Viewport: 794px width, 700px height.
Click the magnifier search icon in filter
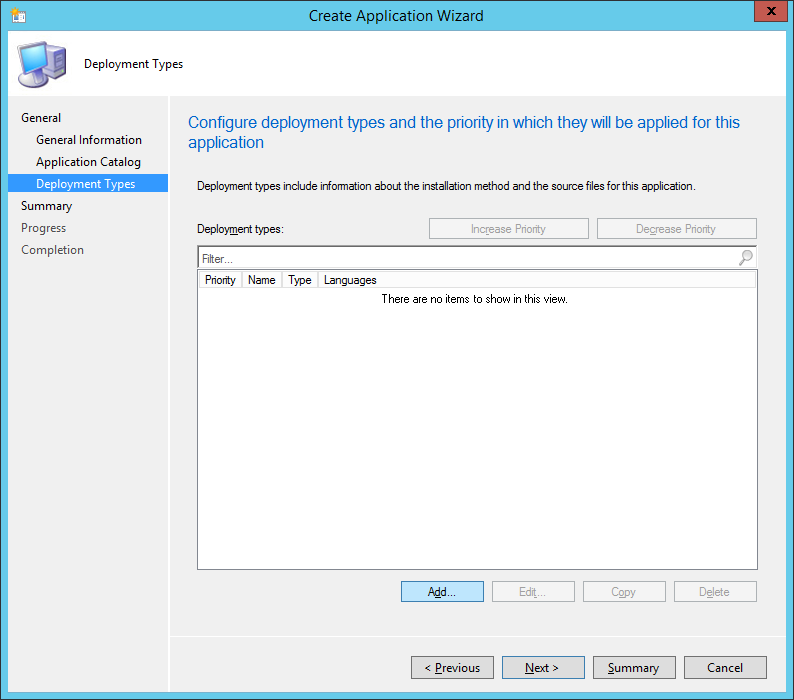pos(745,258)
